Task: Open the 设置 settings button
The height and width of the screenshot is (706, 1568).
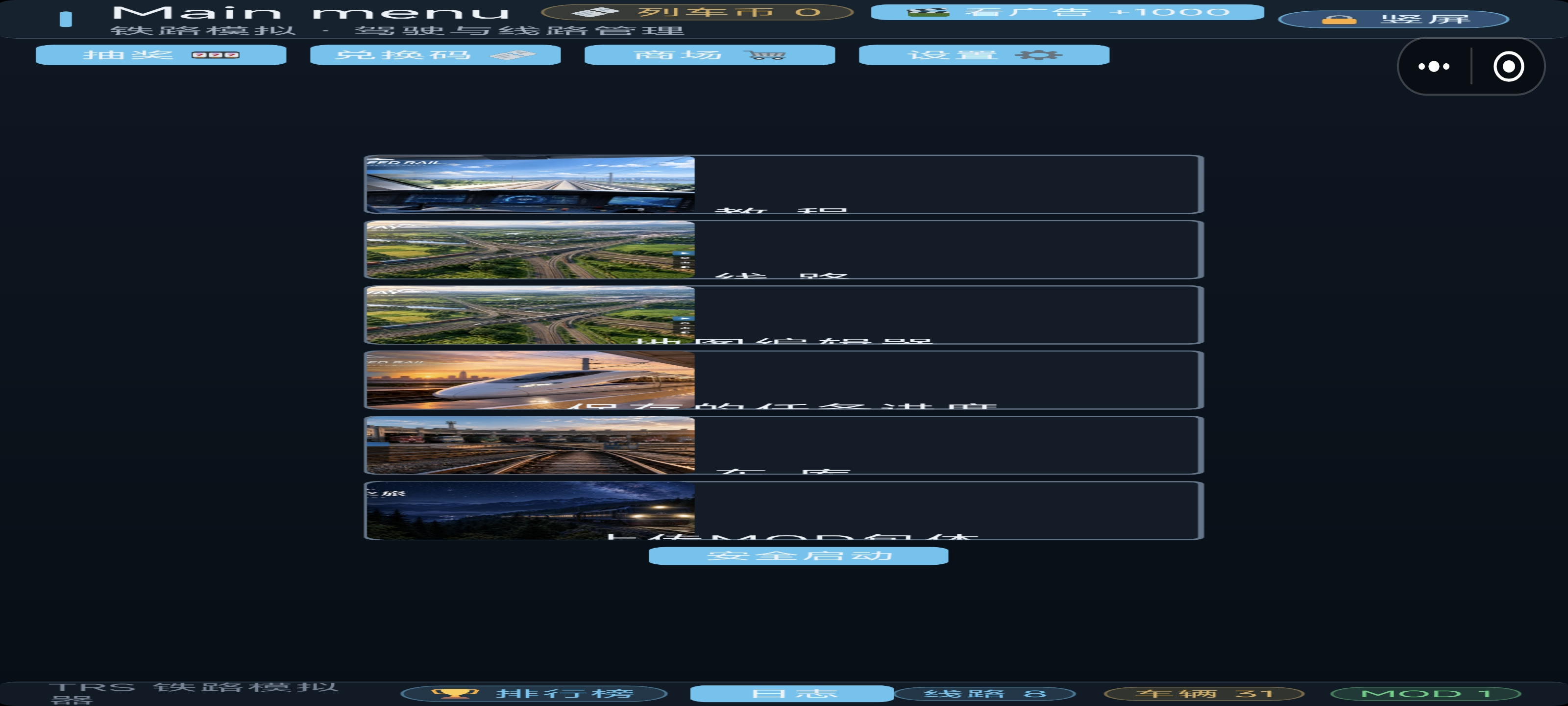Action: [x=983, y=55]
